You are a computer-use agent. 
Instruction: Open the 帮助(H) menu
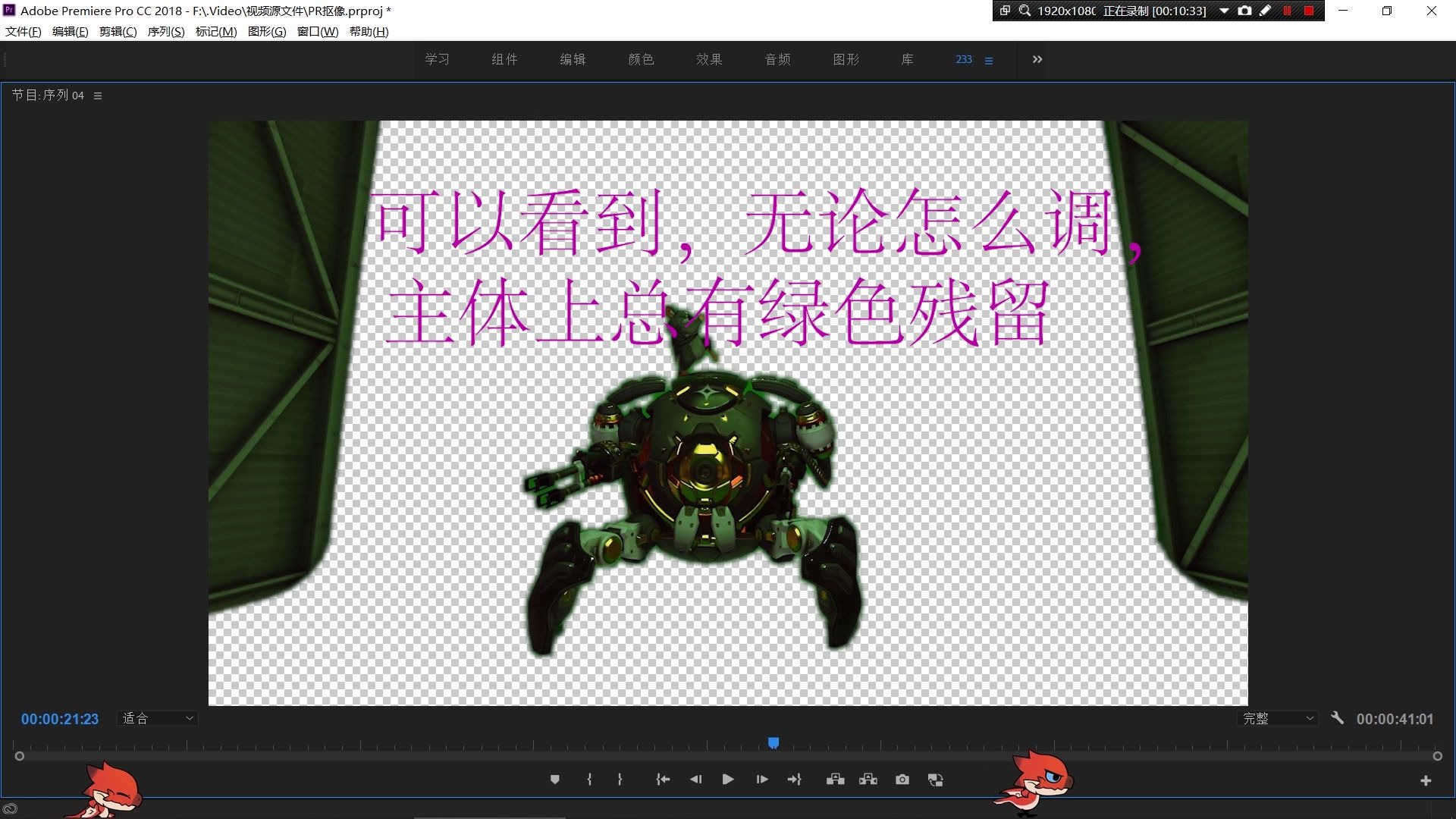click(x=369, y=31)
